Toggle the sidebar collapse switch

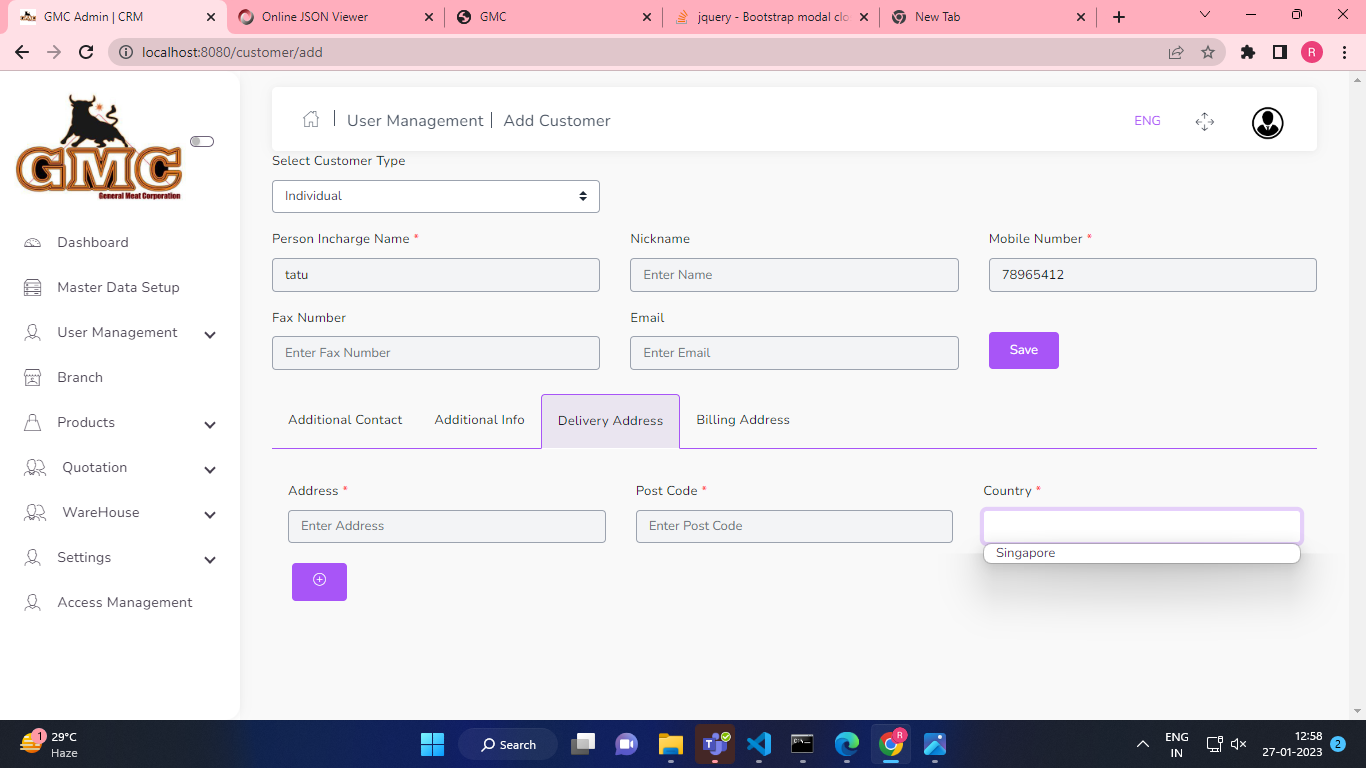pos(202,142)
